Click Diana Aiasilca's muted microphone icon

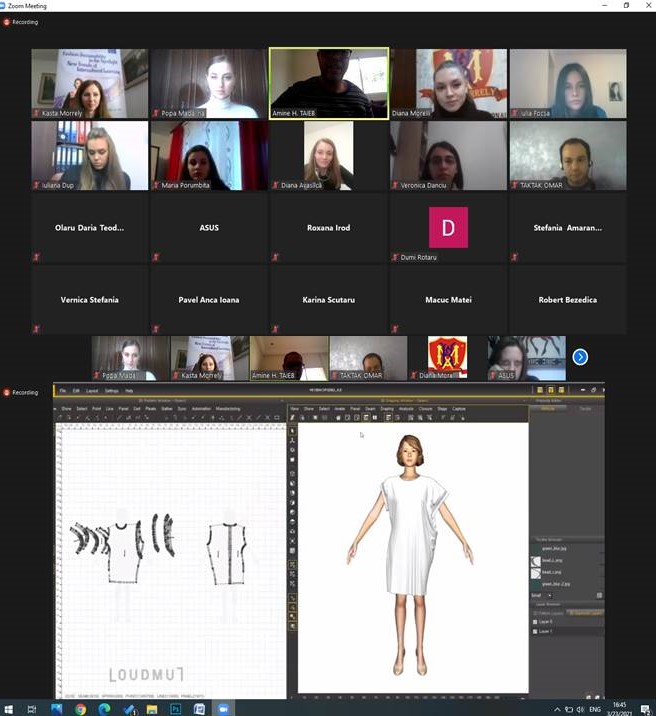(x=275, y=185)
